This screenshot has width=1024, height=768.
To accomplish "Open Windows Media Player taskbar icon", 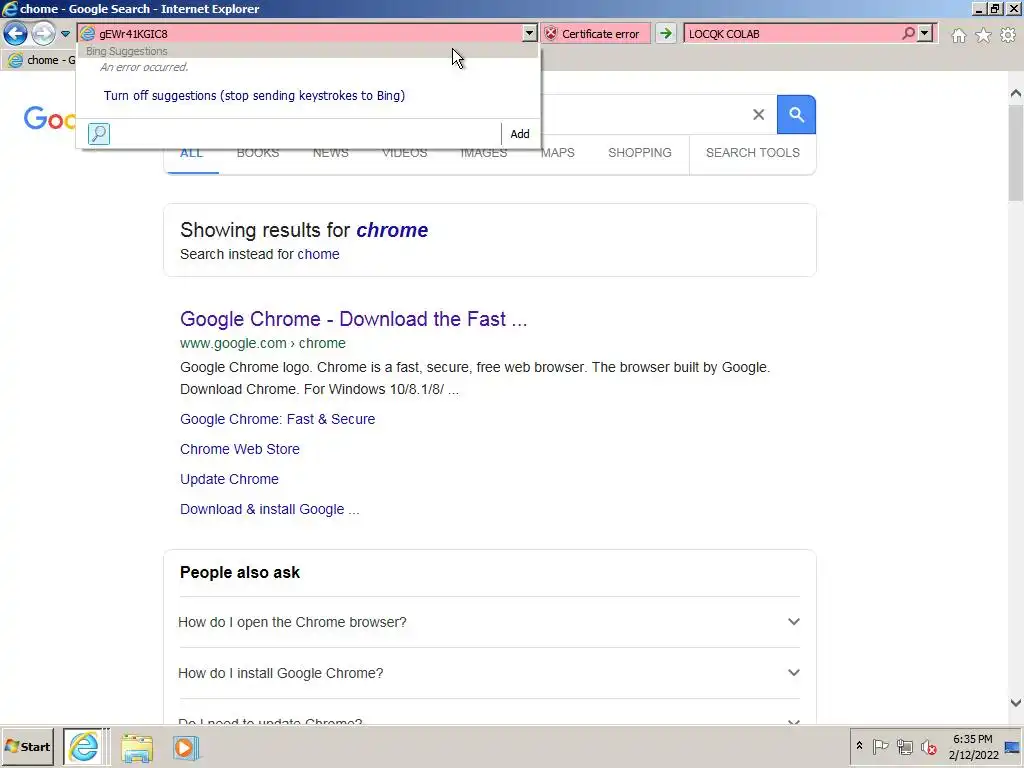I will point(185,748).
